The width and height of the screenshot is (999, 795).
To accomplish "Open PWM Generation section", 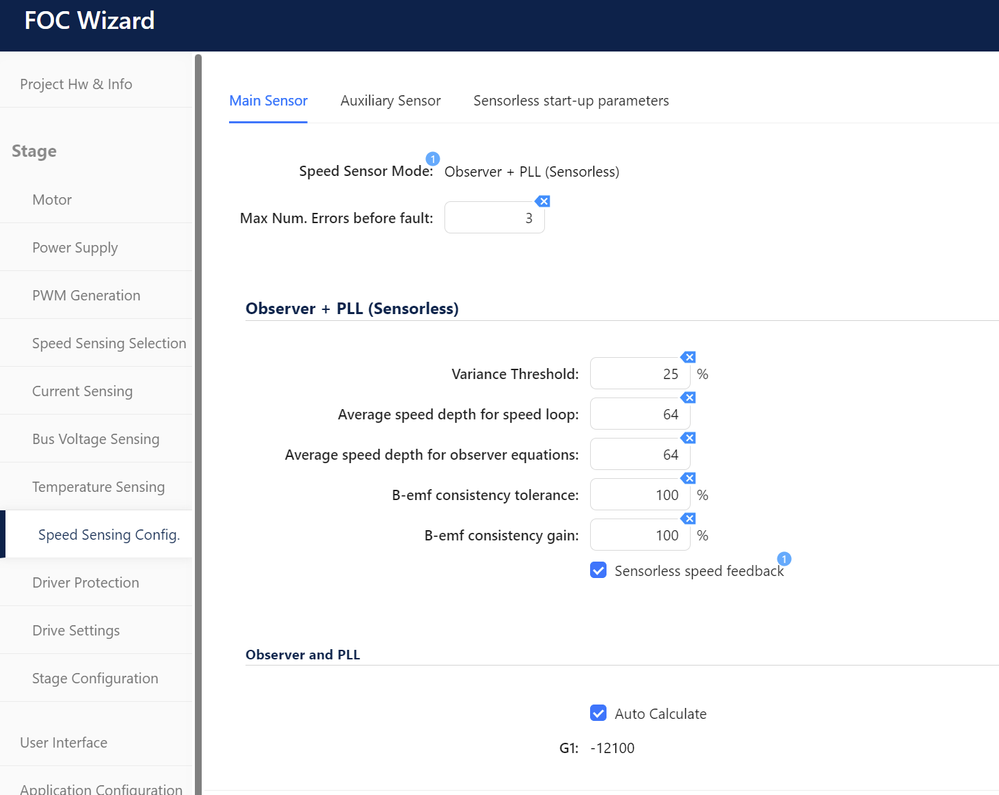I will [86, 296].
